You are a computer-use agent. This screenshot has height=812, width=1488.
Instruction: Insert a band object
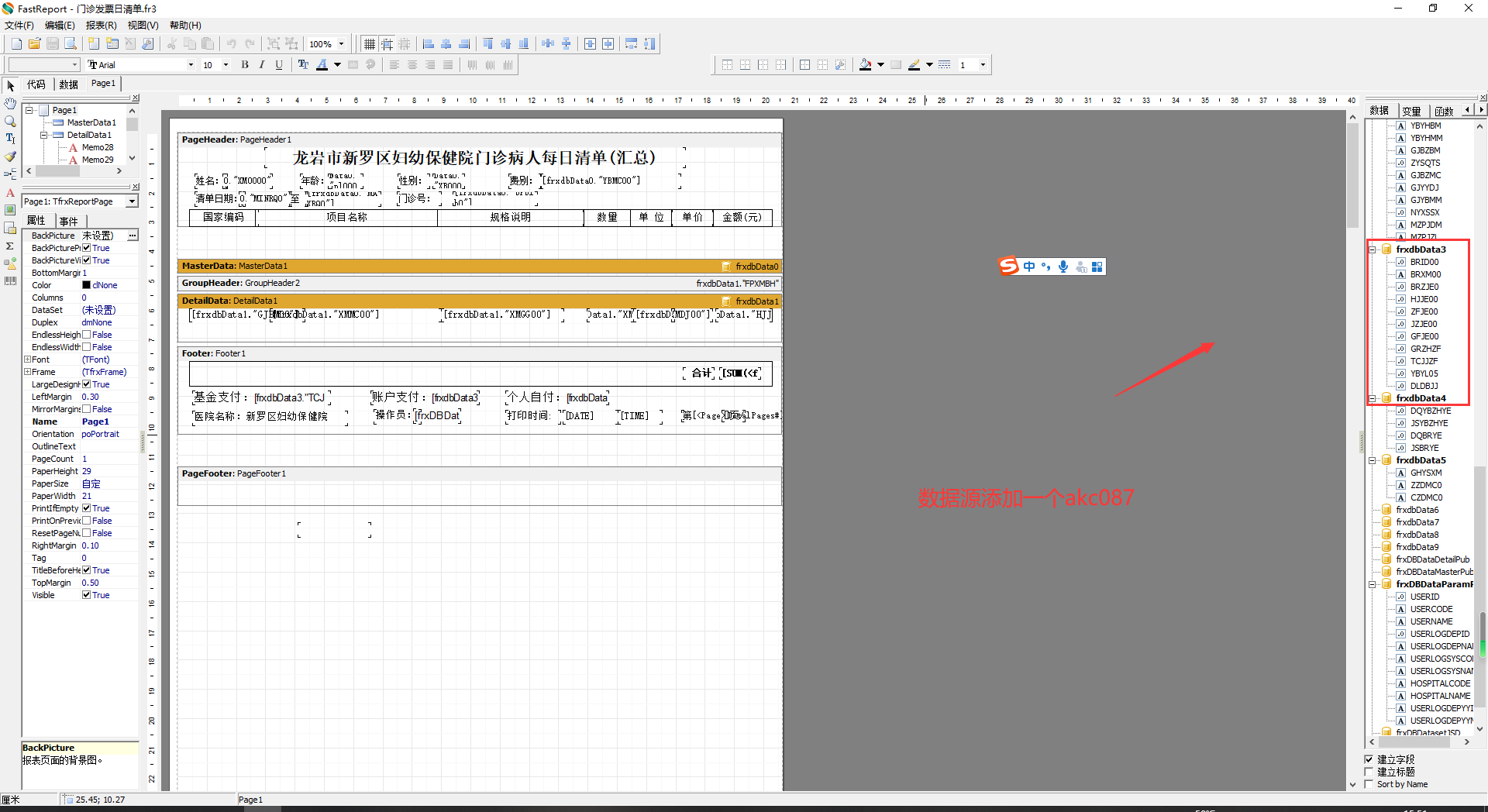pos(10,174)
